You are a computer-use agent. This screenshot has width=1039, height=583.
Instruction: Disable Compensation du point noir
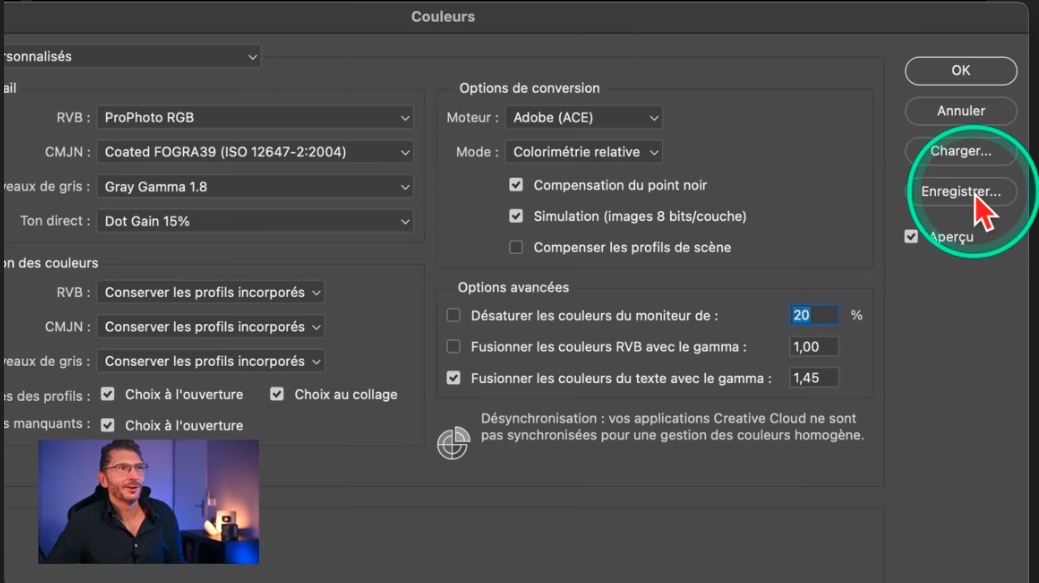click(516, 185)
